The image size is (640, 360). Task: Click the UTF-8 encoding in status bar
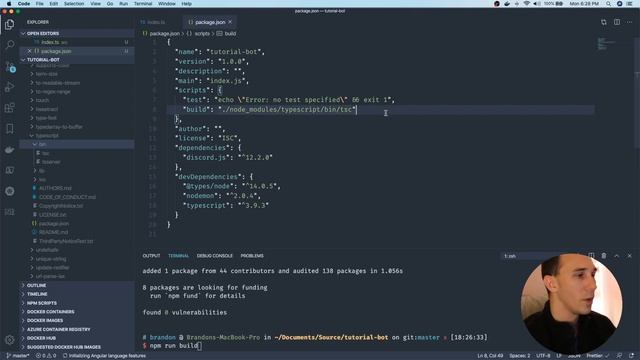point(543,356)
